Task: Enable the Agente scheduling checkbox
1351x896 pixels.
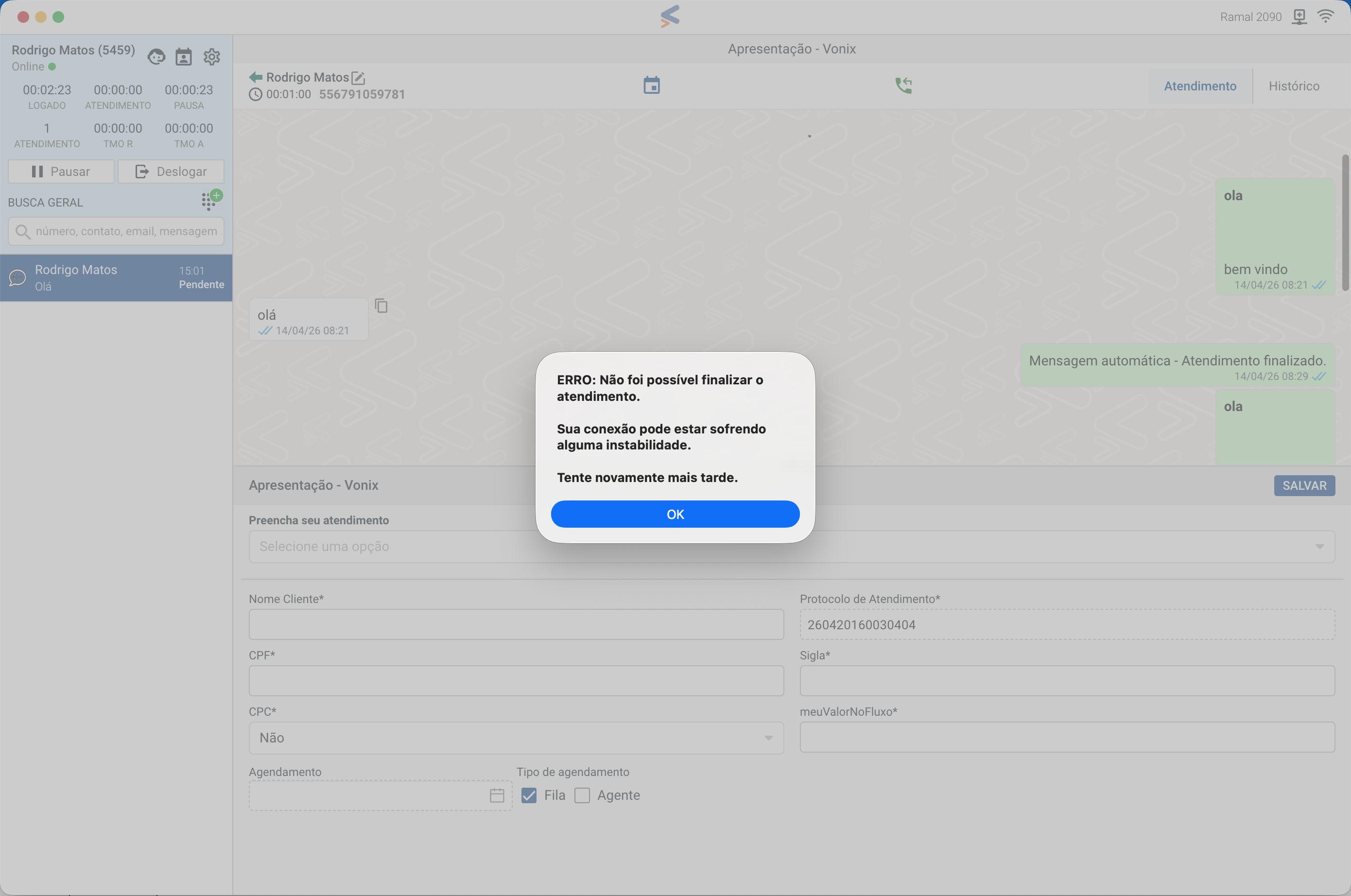Action: coord(582,795)
